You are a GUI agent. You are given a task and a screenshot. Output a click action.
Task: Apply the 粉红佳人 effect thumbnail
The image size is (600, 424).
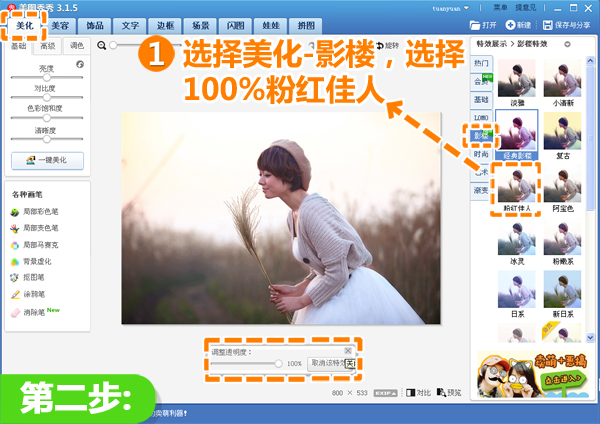[515, 187]
